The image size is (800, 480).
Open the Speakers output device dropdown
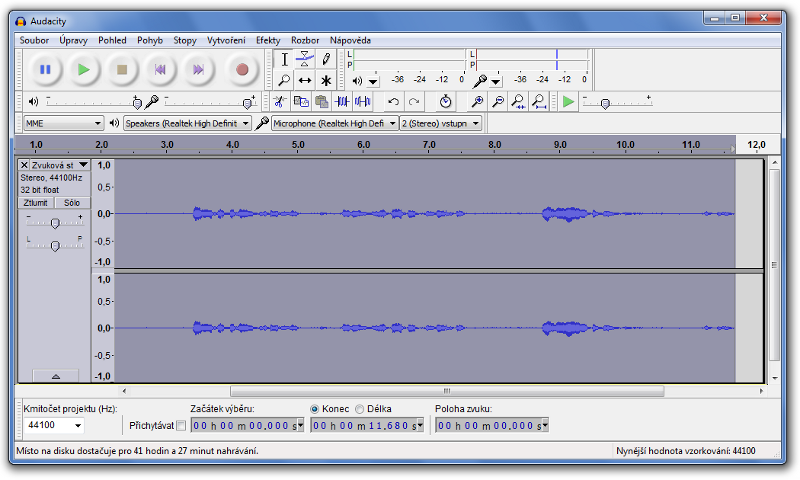[186, 123]
